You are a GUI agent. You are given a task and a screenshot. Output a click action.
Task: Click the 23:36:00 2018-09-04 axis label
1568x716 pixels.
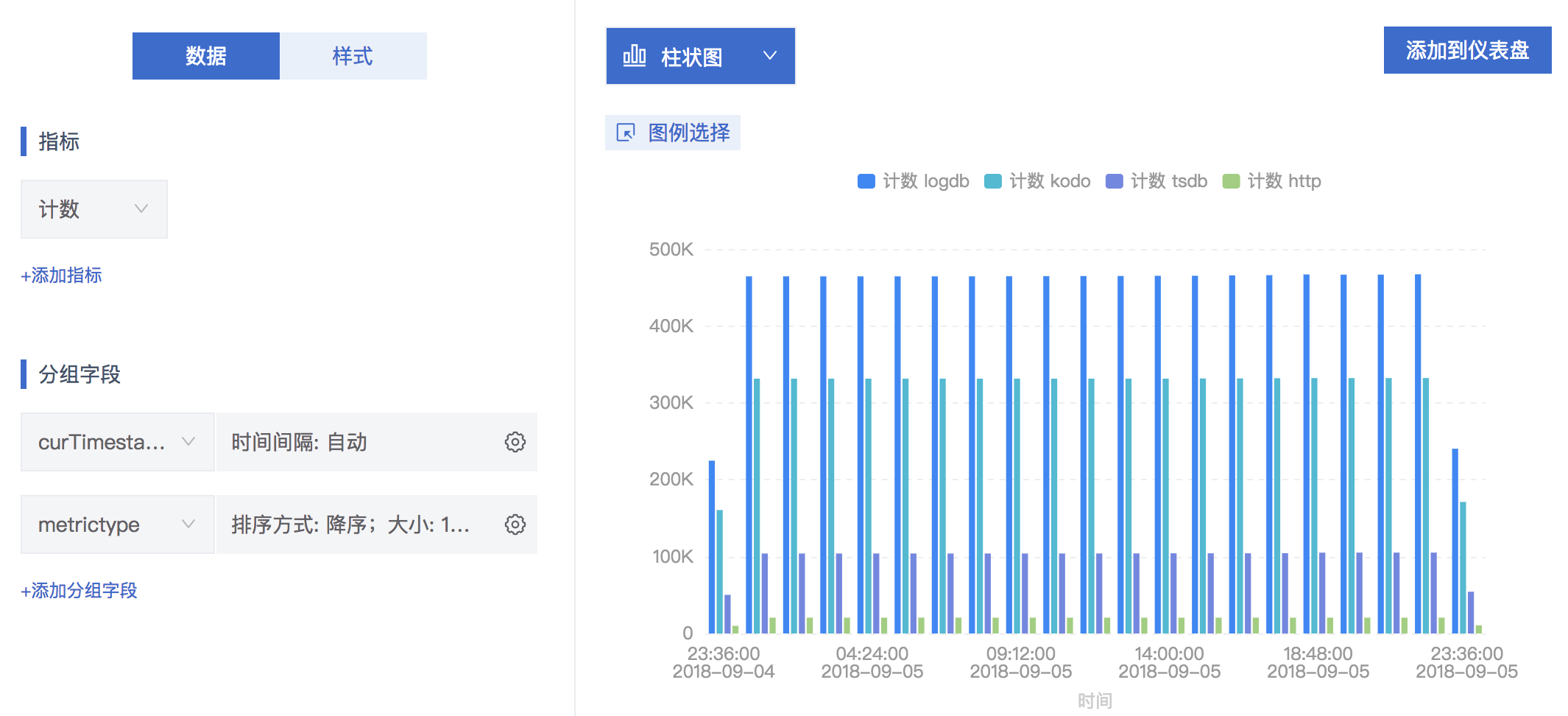tap(724, 662)
